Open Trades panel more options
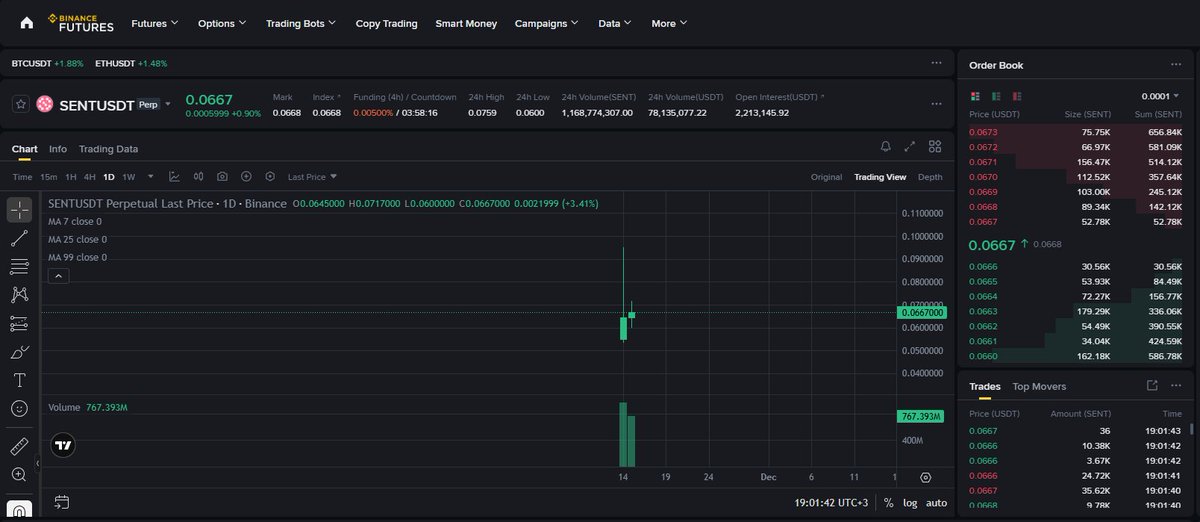Viewport: 1200px width, 522px height. click(x=1176, y=385)
